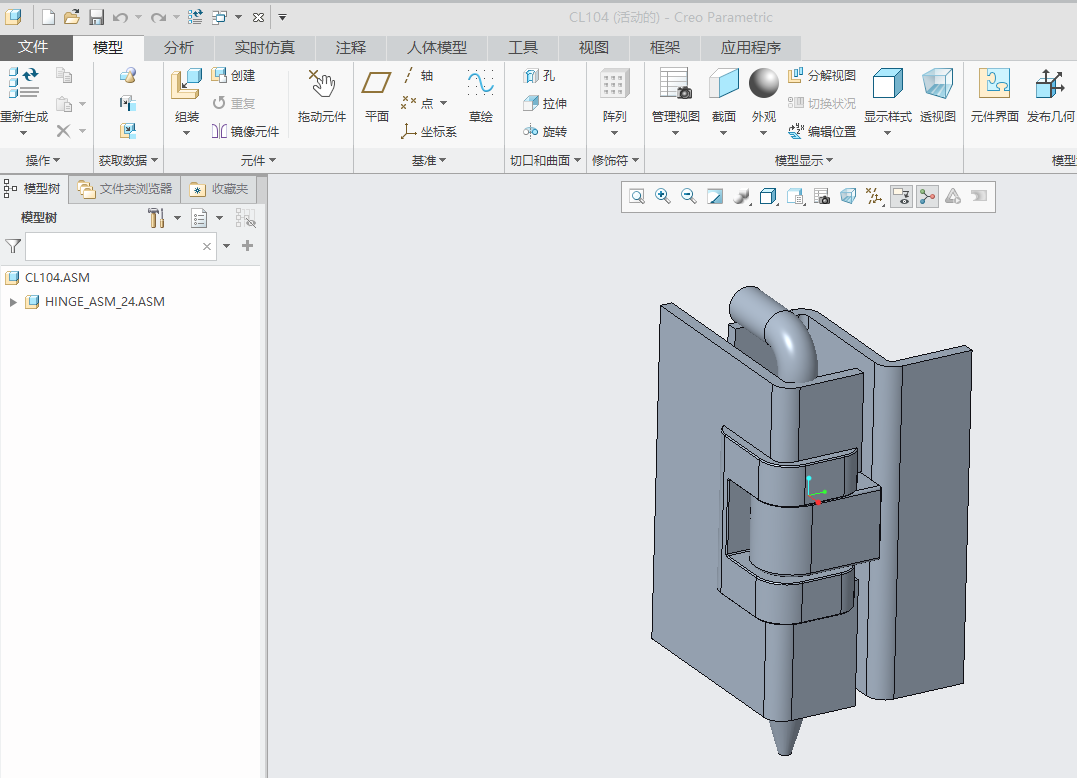This screenshot has width=1077, height=778.
Task: Click the 重新生成 regenerate button
Action: click(x=24, y=101)
